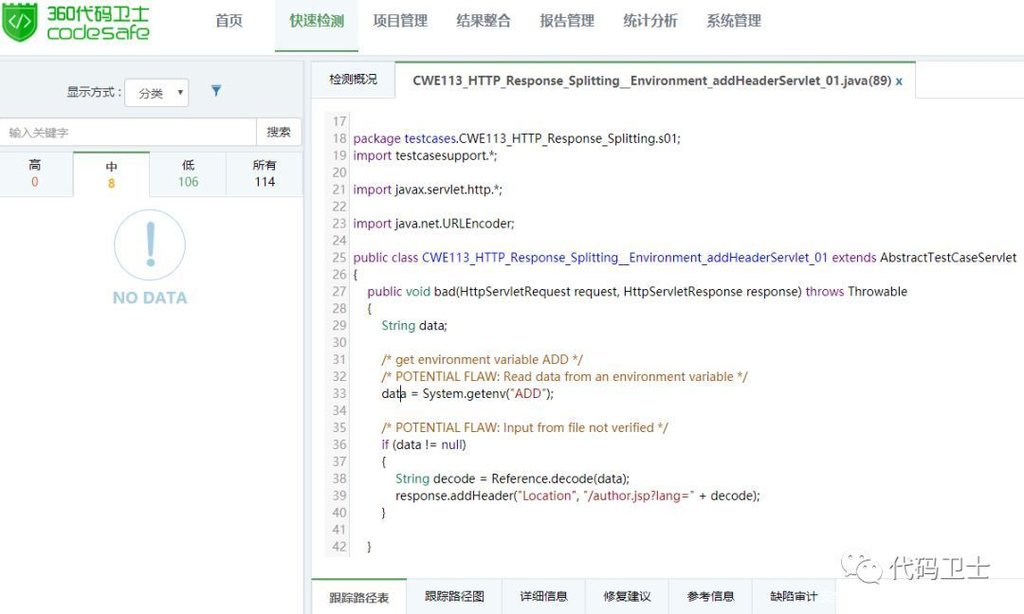Open 统计分析 navigation item
Image resolution: width=1024 pixels, height=614 pixels.
coord(650,21)
